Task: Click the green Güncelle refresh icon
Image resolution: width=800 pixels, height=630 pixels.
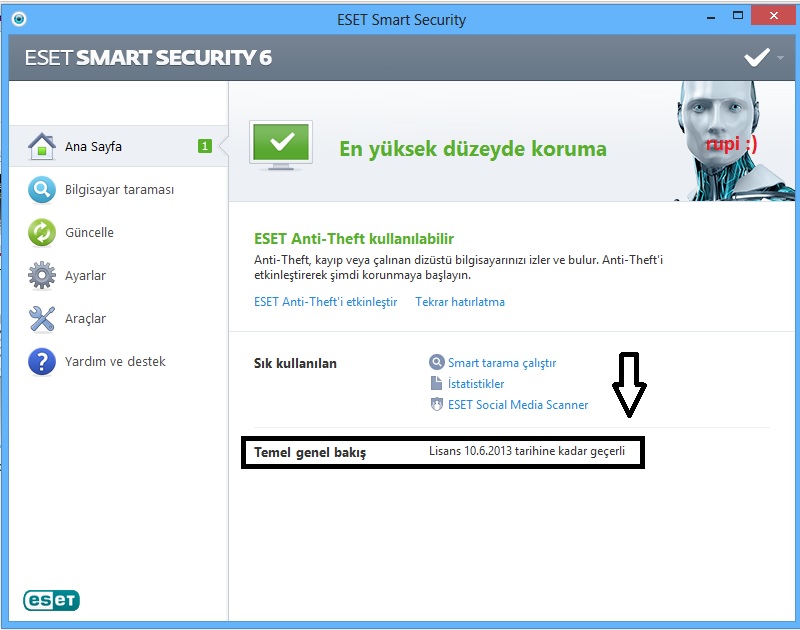Action: click(41, 232)
